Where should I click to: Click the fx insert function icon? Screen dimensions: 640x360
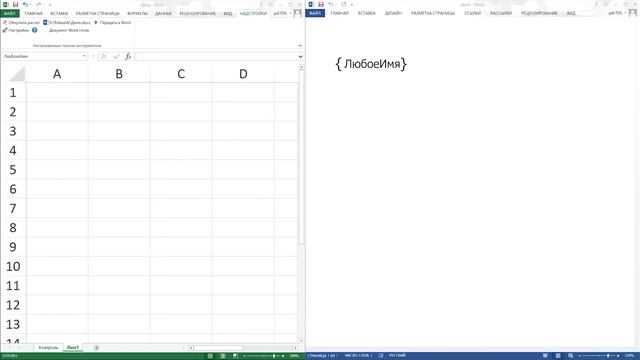coord(128,56)
